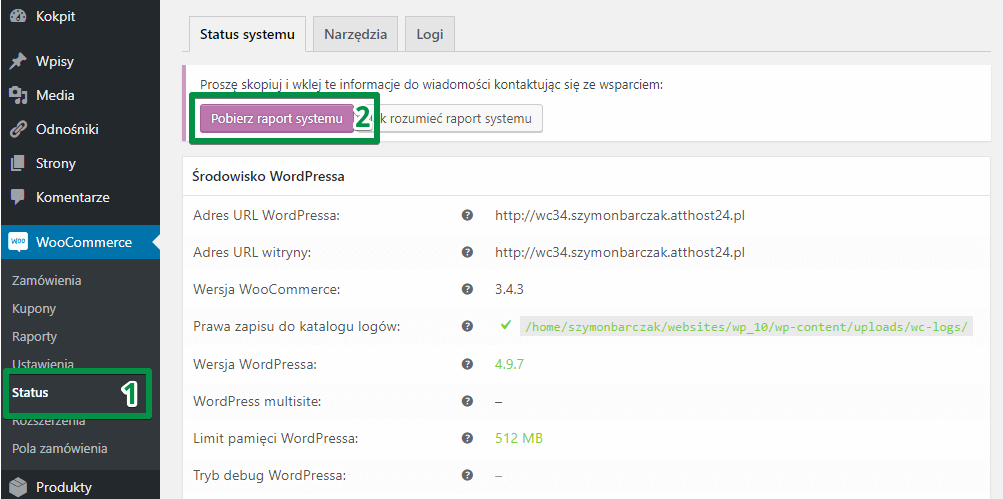The image size is (1003, 499).
Task: Click the WooCommerce woo logo icon
Action: (18, 242)
